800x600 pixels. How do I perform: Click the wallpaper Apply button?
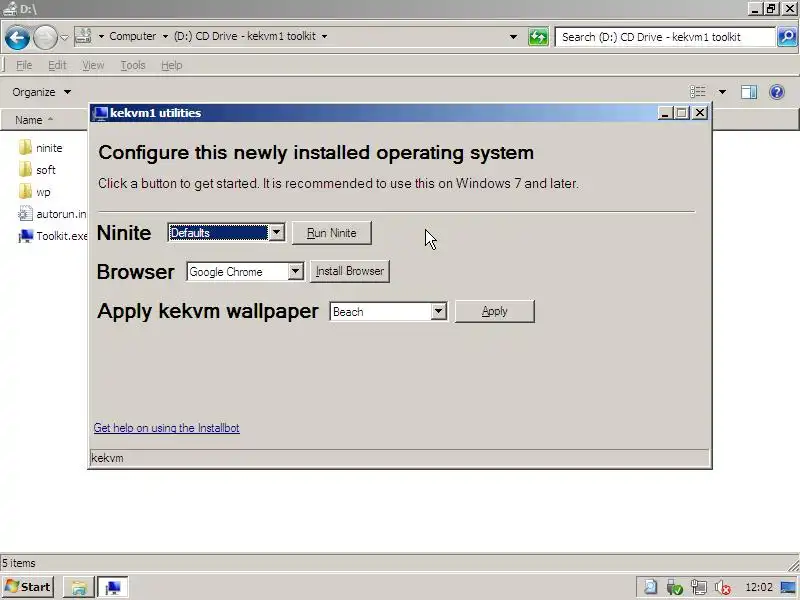click(495, 311)
